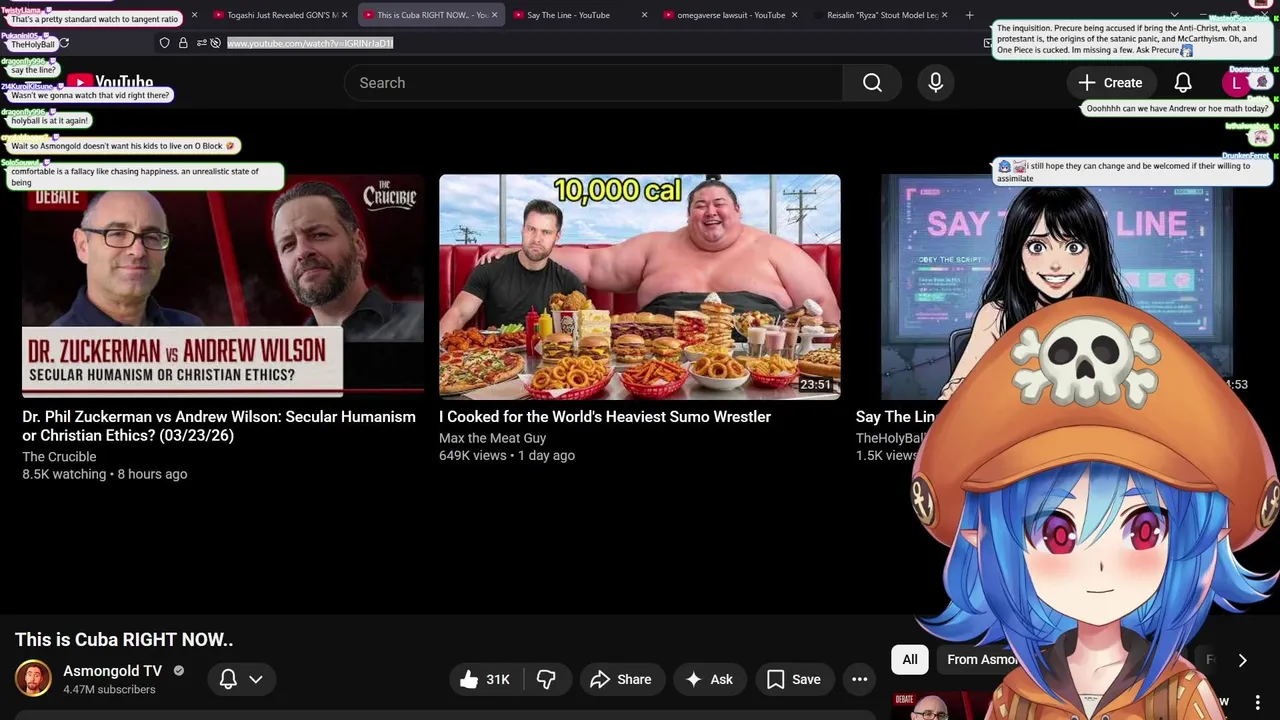
Task: Visit 'Max the Meat Guy' channel link
Action: [x=492, y=438]
